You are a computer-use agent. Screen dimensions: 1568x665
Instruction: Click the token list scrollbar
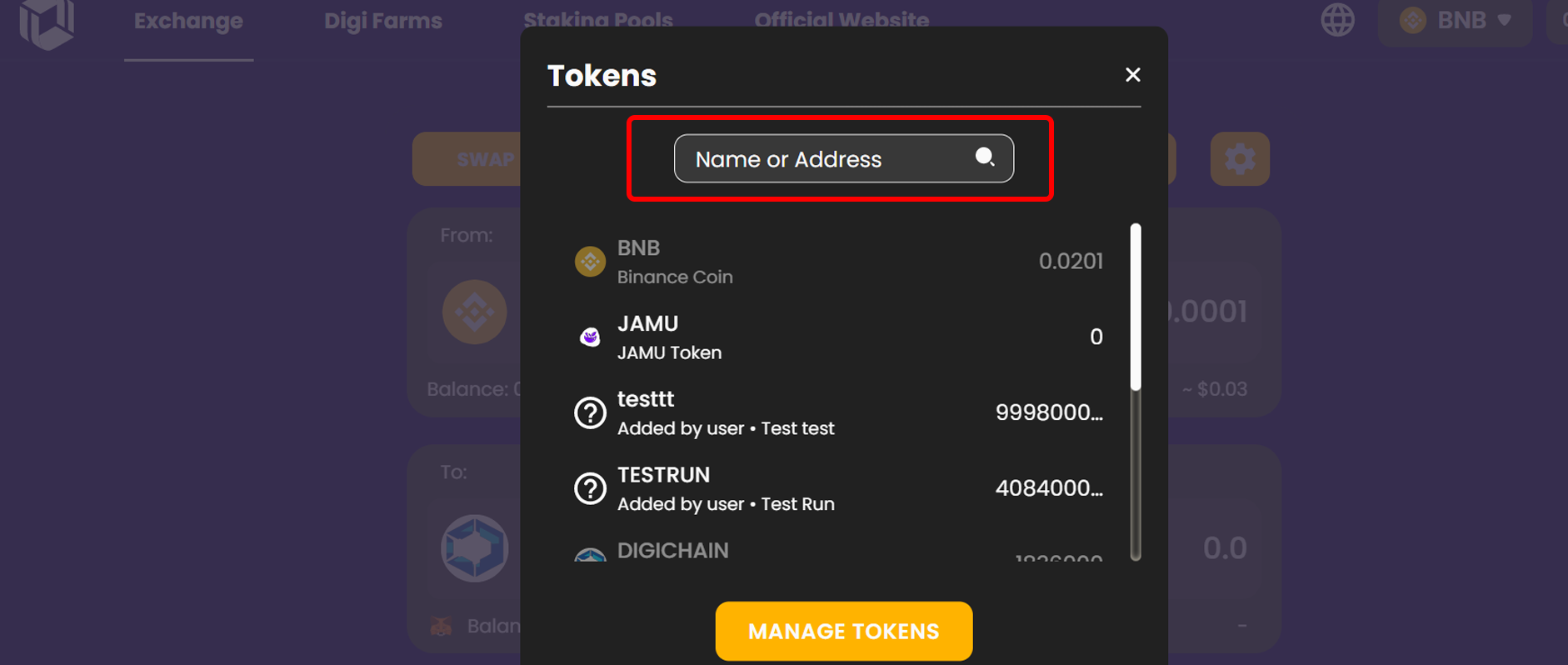(1136, 307)
